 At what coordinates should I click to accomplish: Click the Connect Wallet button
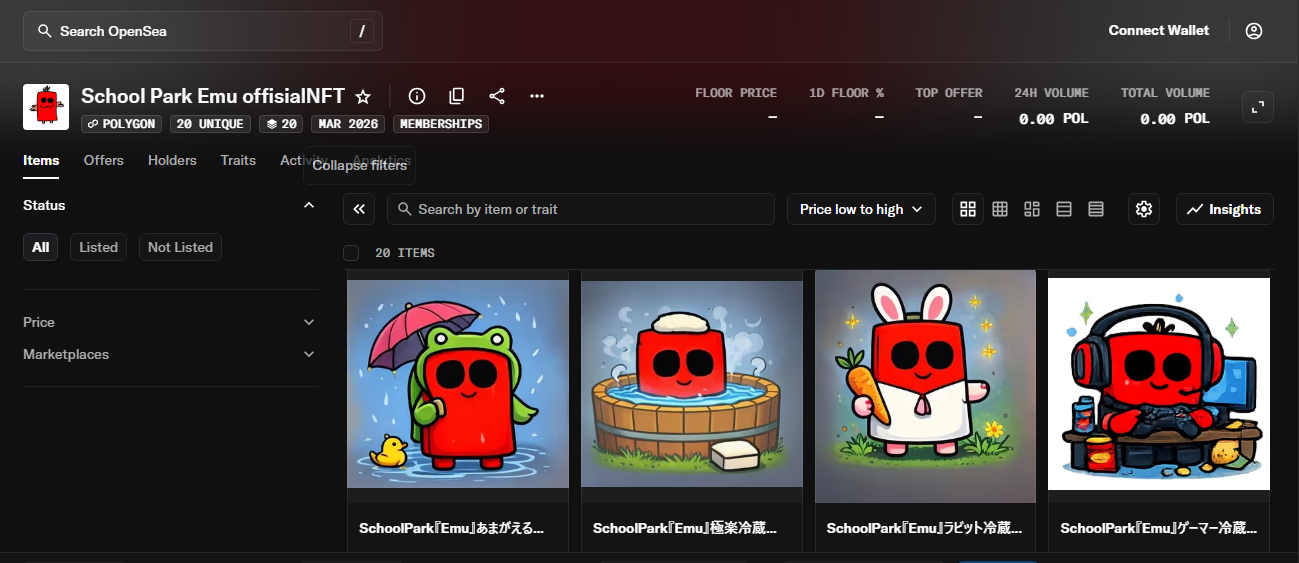click(1158, 31)
